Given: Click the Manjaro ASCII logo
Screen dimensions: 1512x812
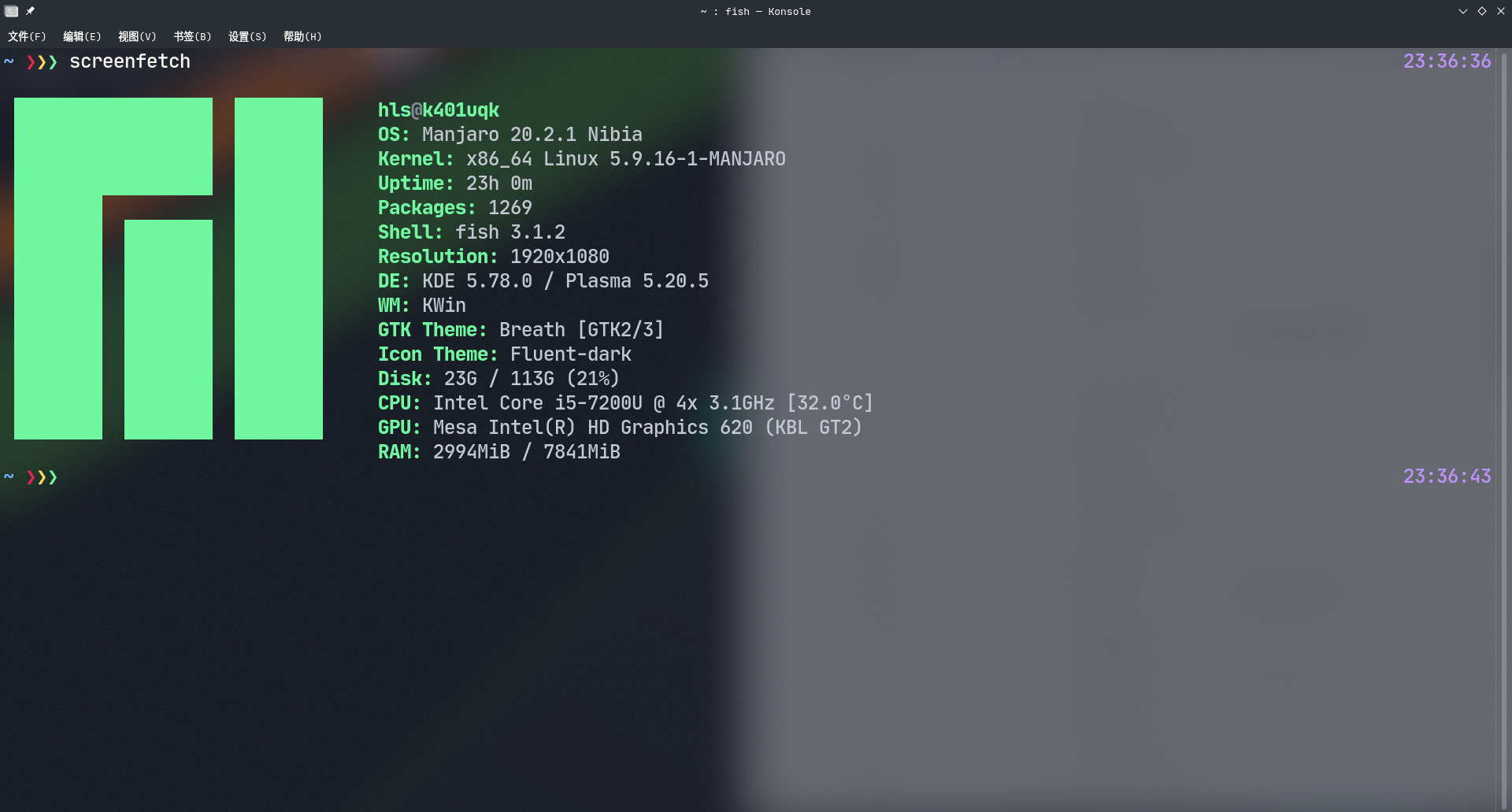Looking at the screenshot, I should click(x=169, y=269).
